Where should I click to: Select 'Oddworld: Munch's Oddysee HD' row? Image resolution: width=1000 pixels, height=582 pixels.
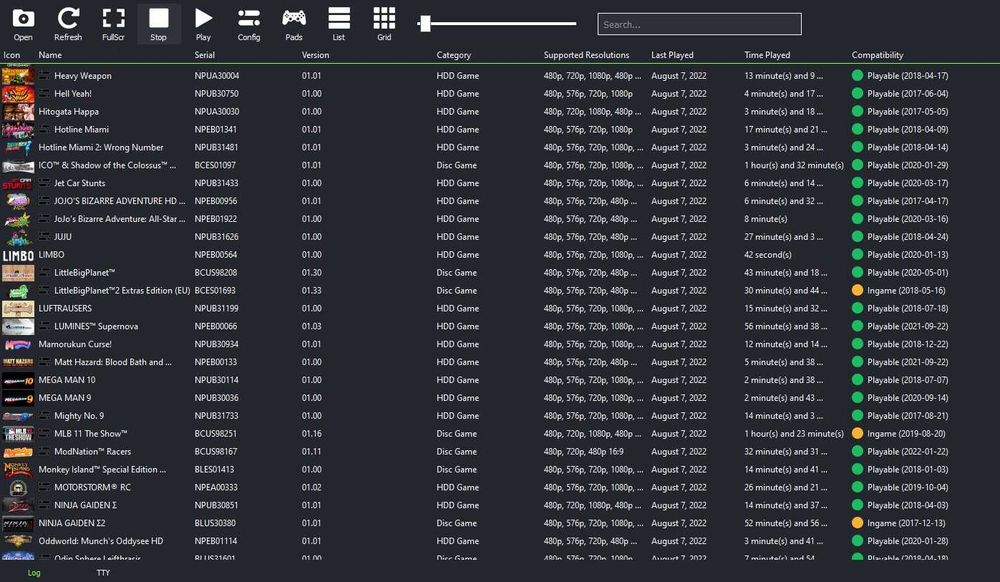(500, 541)
